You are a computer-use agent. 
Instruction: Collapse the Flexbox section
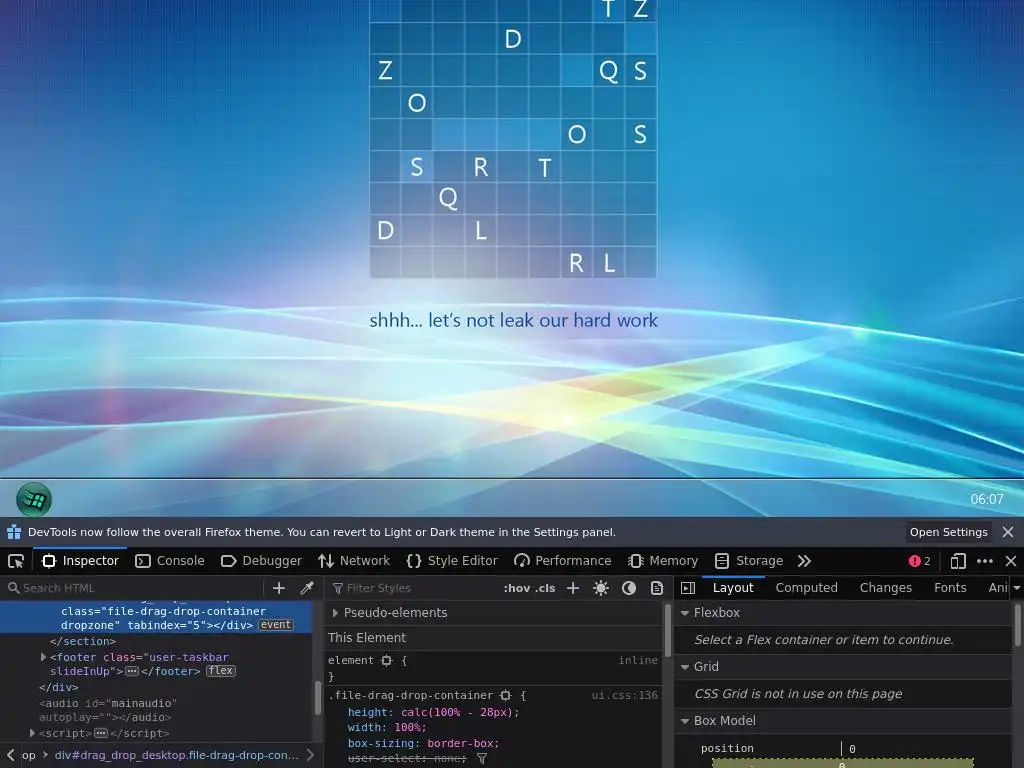pos(685,613)
